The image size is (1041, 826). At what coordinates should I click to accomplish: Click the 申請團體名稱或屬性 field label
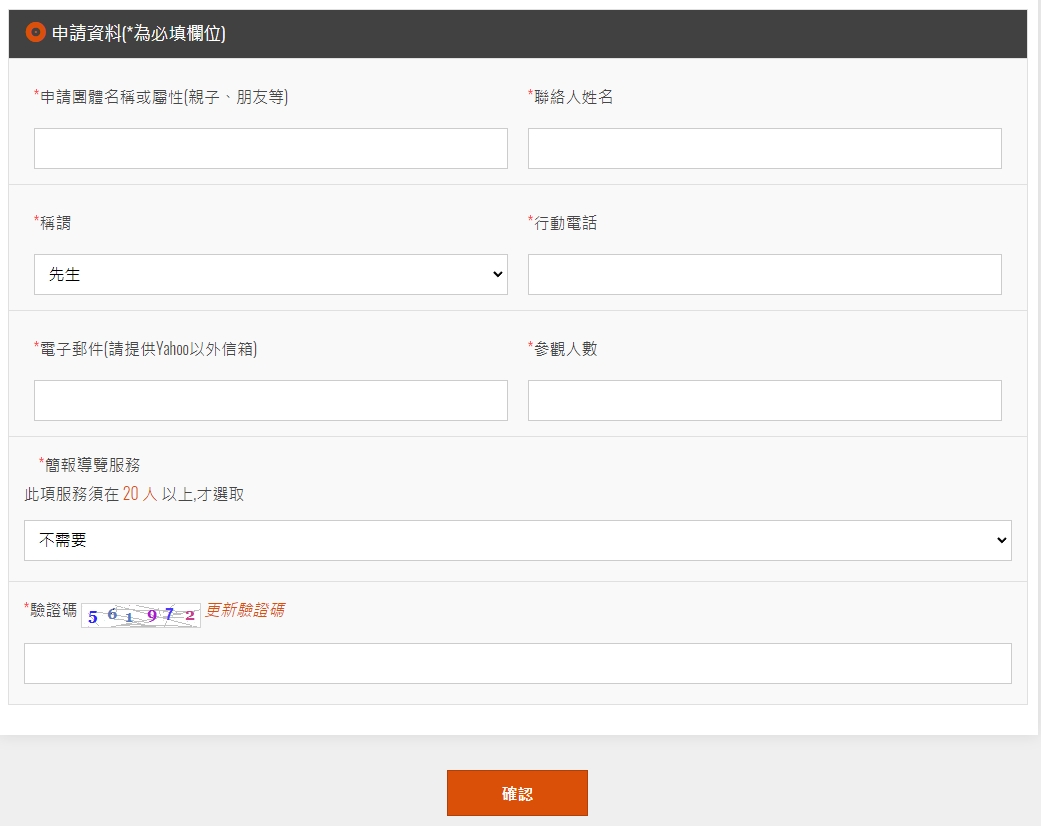[x=164, y=97]
